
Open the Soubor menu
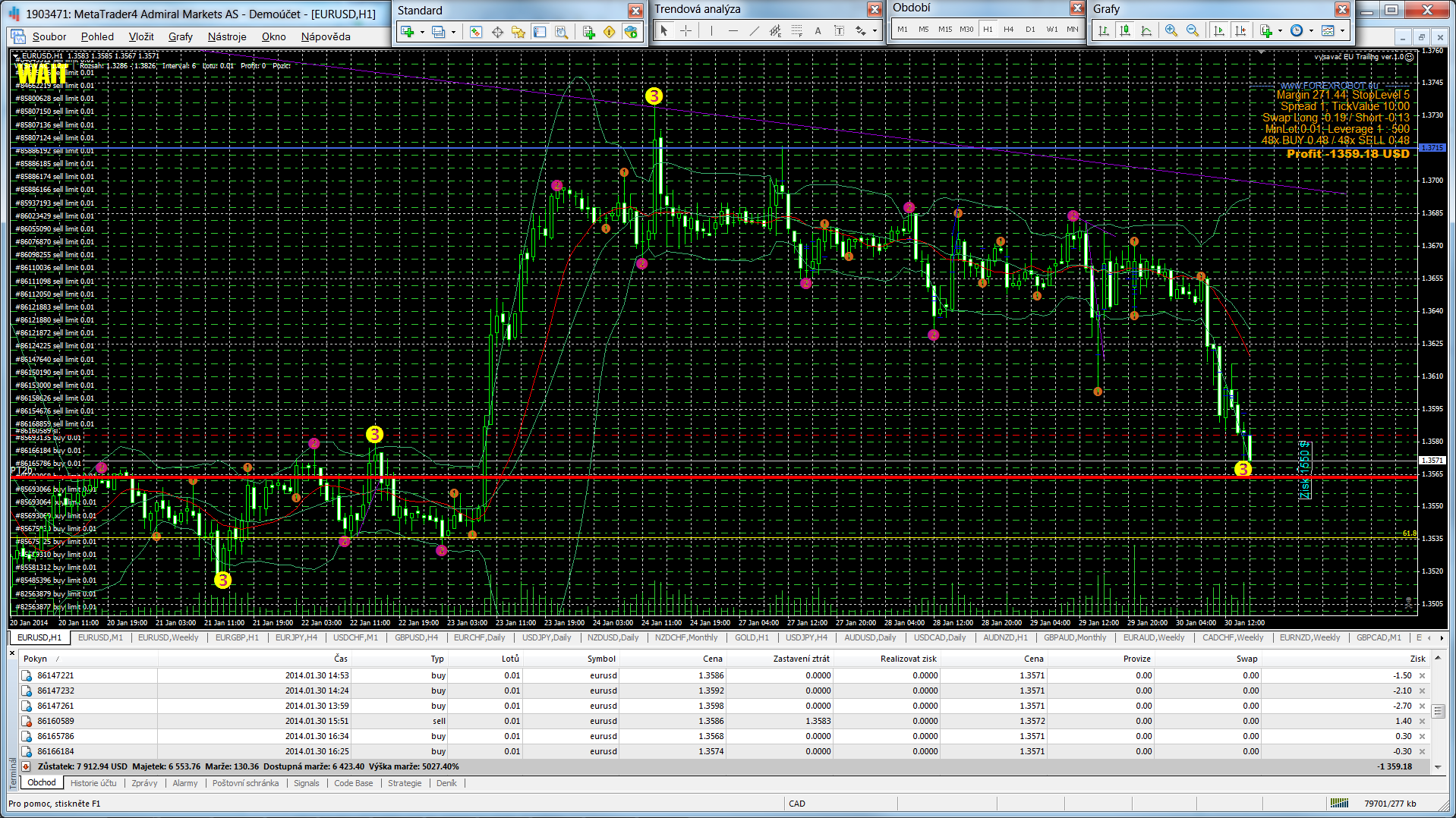[x=49, y=36]
